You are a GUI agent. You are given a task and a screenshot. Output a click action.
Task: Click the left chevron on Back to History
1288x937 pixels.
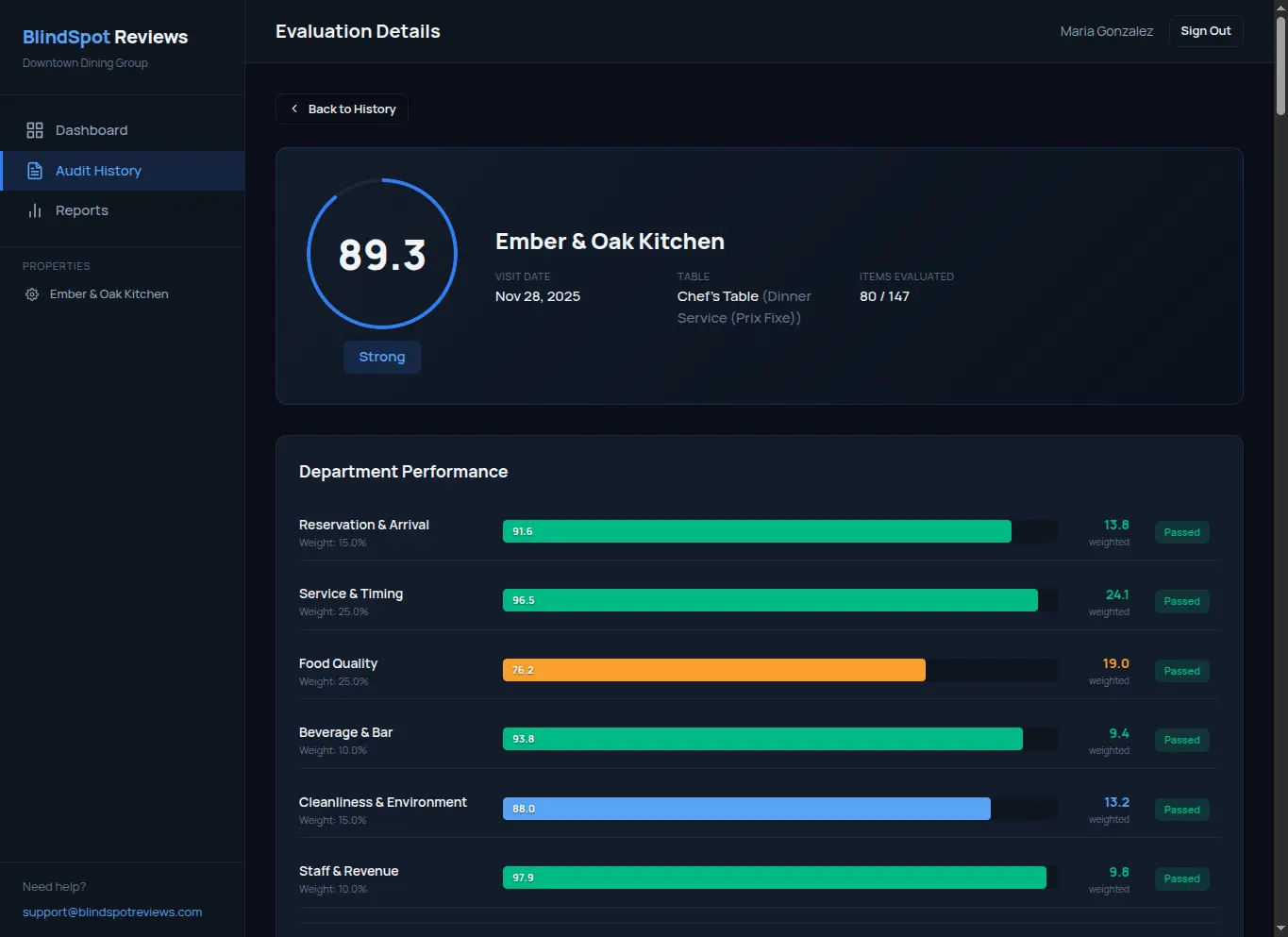(x=295, y=109)
